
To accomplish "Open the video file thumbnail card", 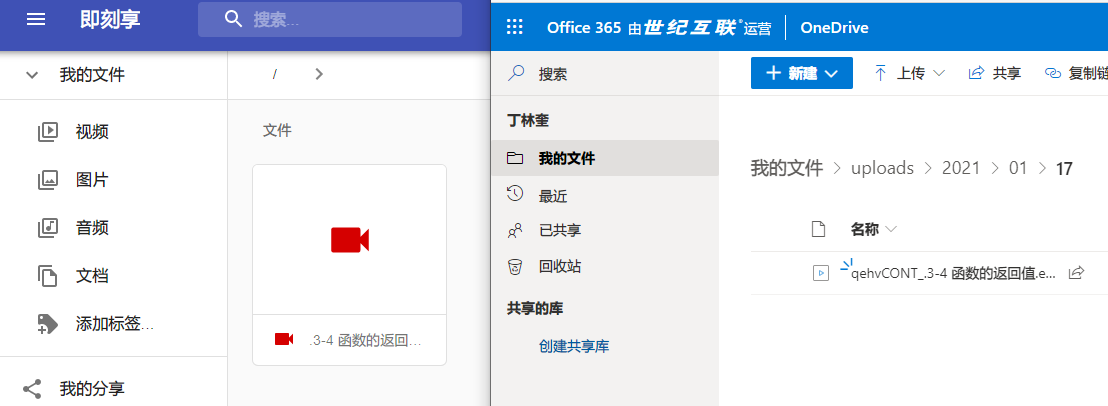I will (349, 240).
